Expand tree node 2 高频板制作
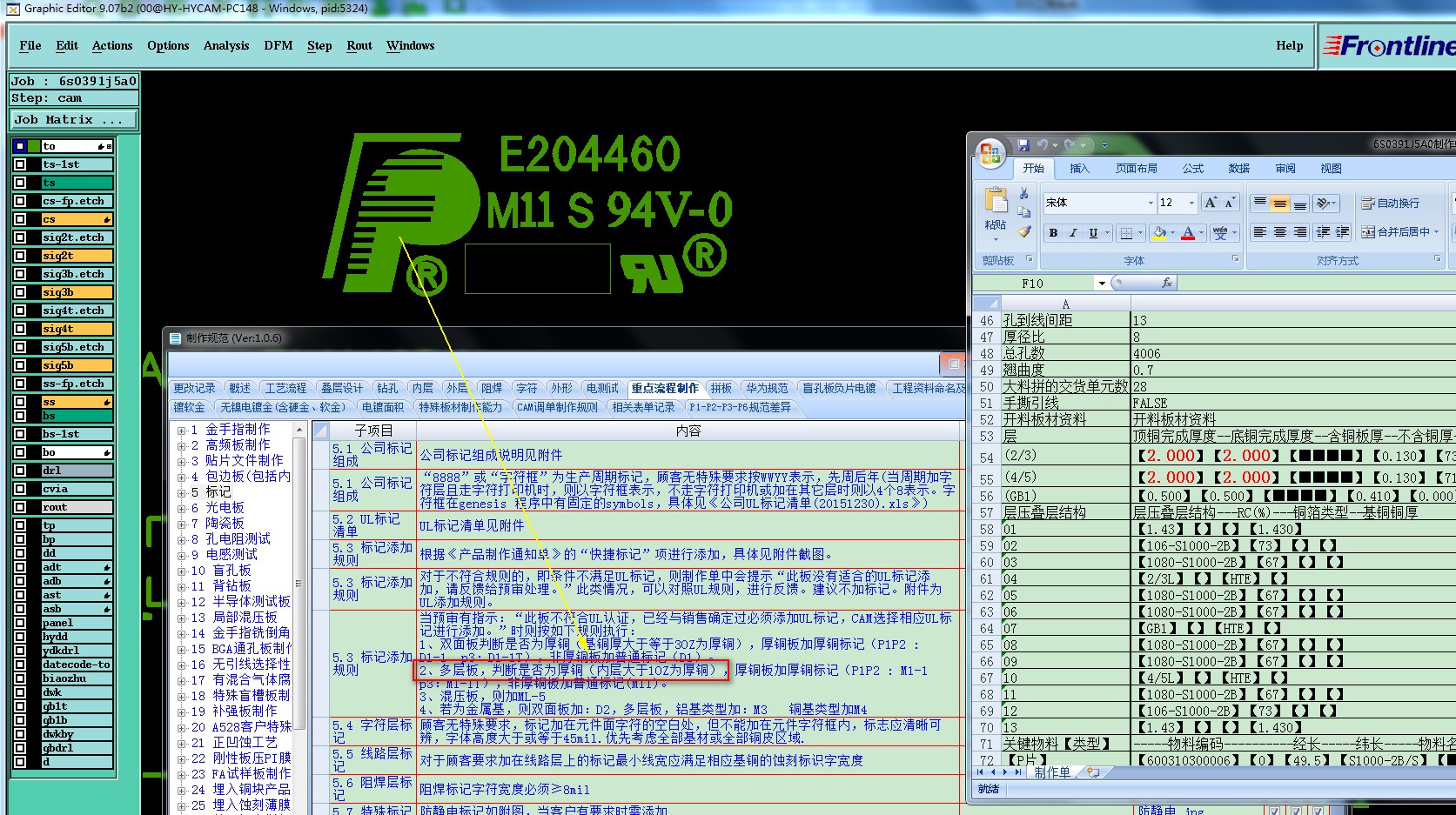This screenshot has height=815, width=1456. (181, 445)
